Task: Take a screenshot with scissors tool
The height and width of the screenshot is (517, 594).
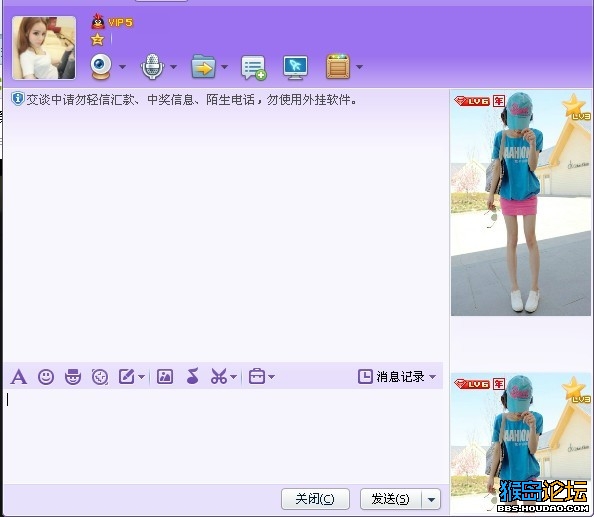Action: tap(219, 376)
